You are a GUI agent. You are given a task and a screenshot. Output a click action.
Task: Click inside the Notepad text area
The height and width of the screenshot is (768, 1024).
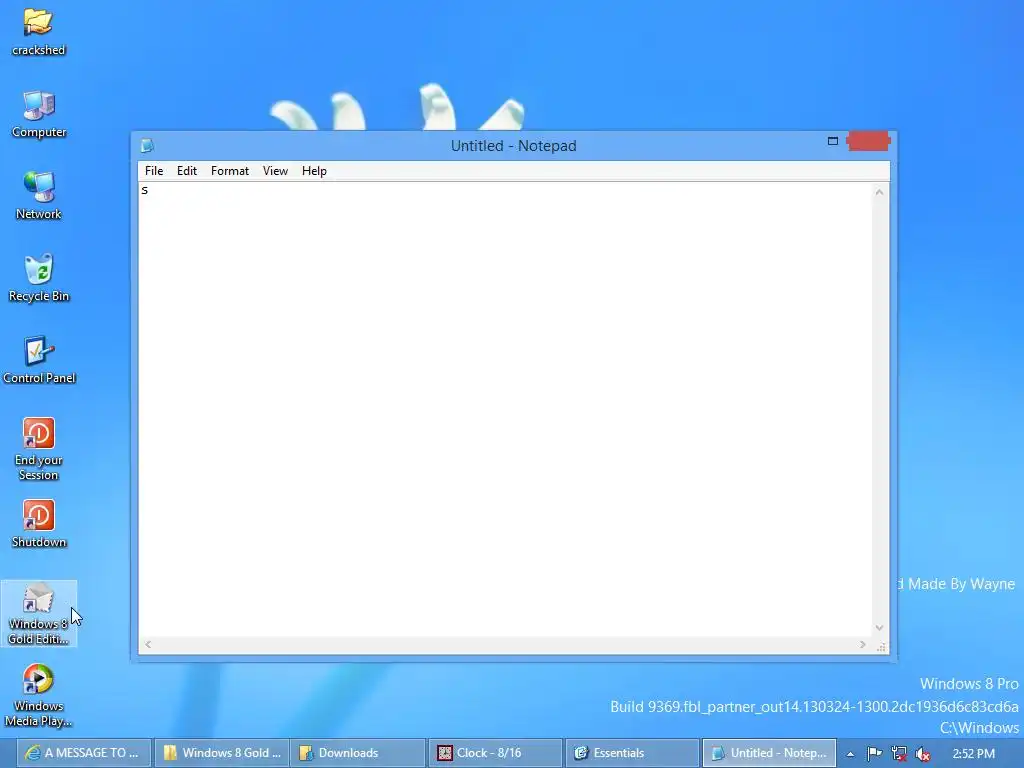pos(505,409)
